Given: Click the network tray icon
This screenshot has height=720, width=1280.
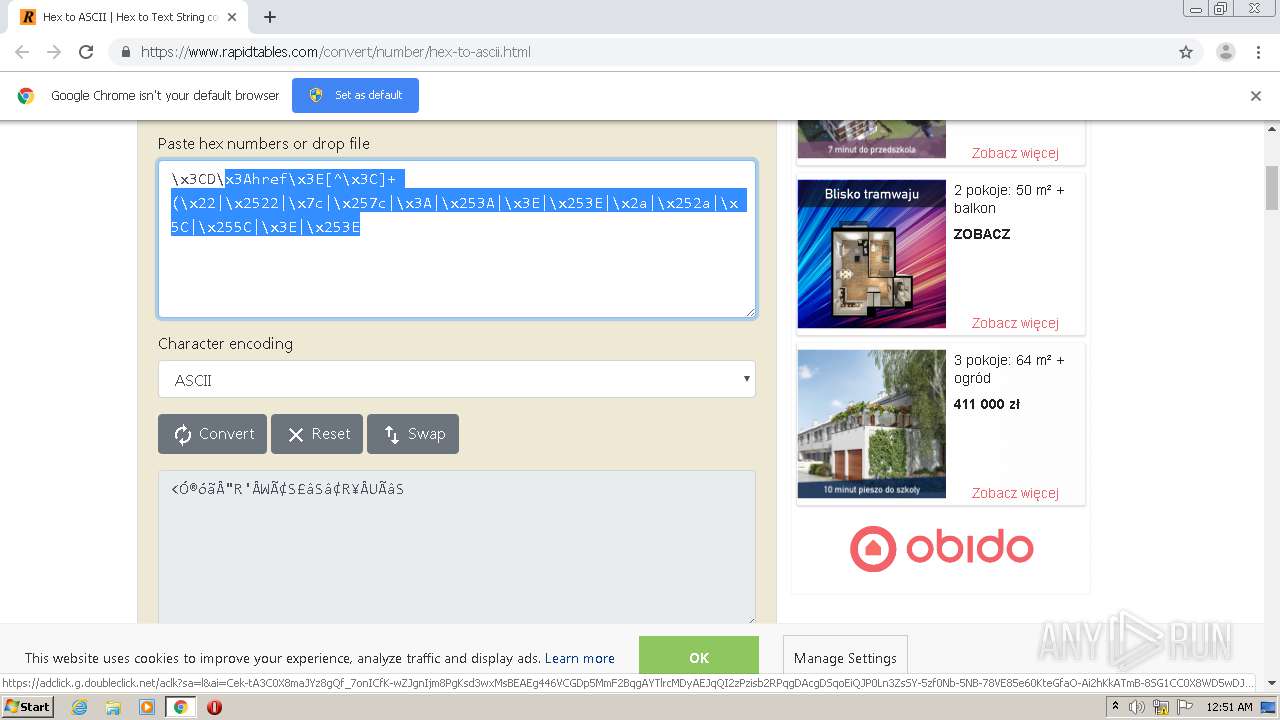Looking at the screenshot, I should pos(1160,707).
